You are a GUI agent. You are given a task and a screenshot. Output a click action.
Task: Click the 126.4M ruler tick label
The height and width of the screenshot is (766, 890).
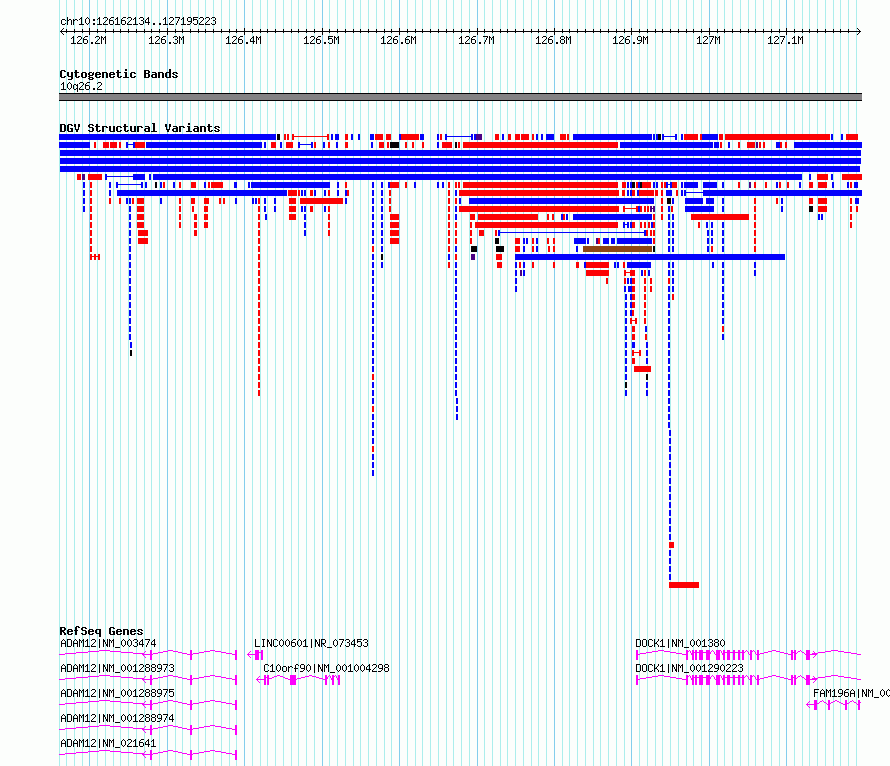click(x=243, y=40)
